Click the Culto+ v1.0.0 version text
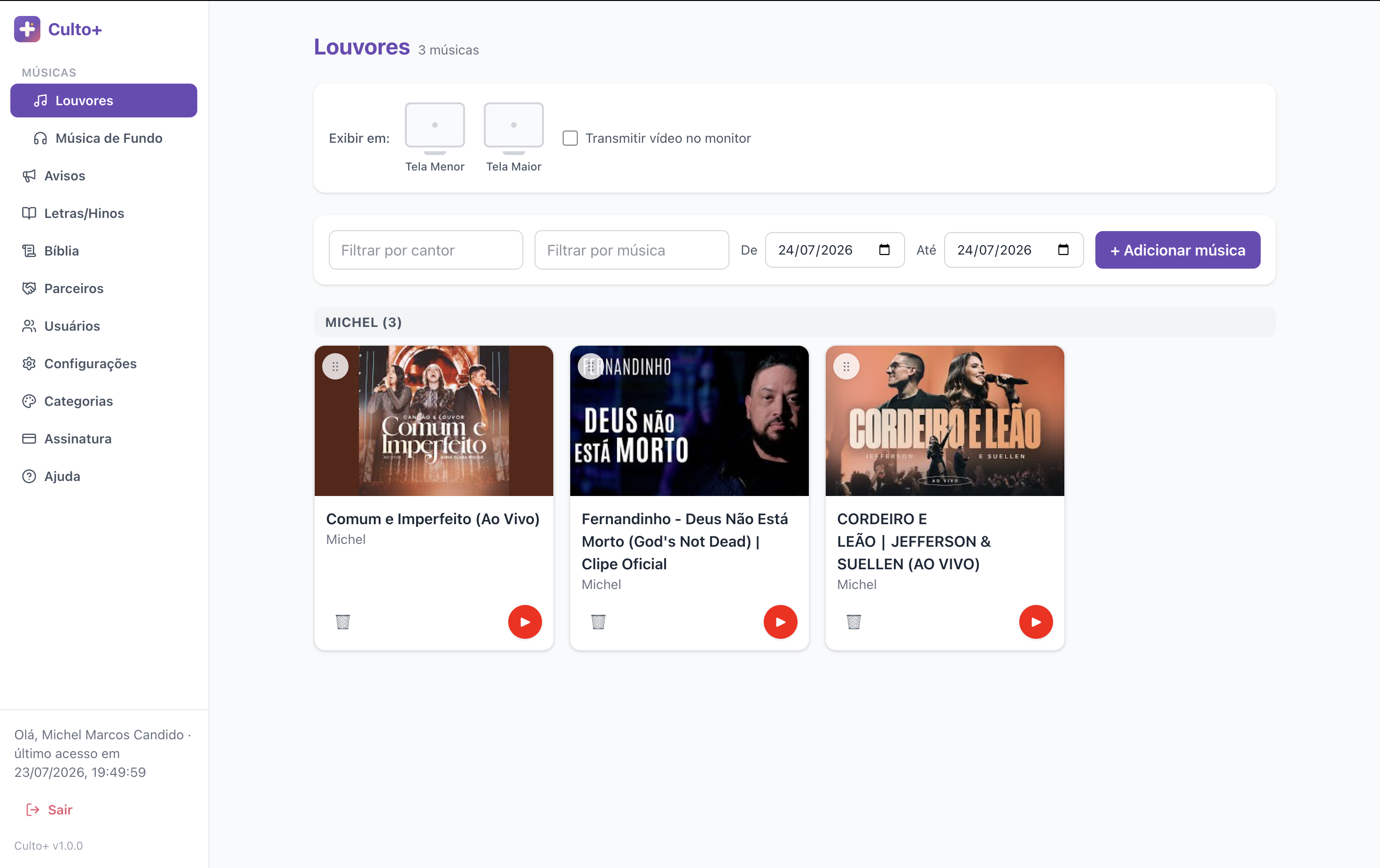Viewport: 1380px width, 868px height. [49, 845]
